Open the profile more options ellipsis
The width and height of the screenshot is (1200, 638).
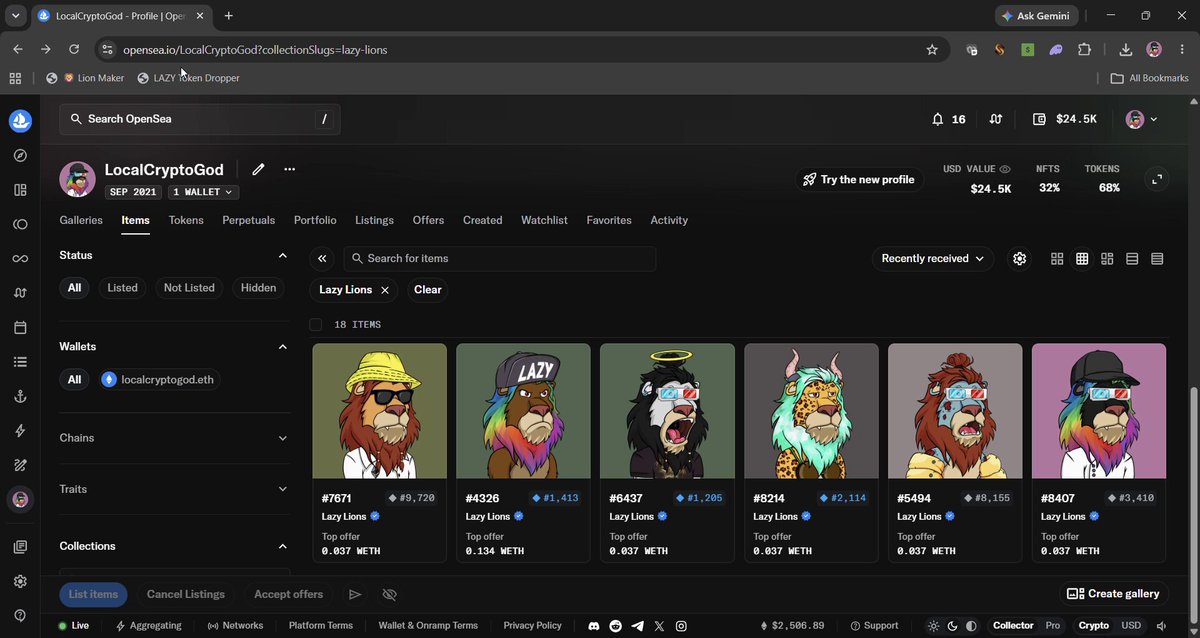[290, 169]
